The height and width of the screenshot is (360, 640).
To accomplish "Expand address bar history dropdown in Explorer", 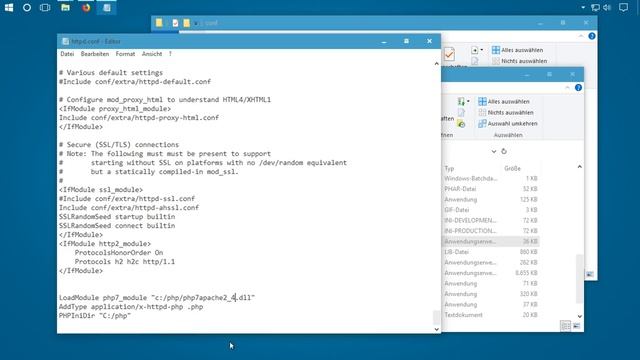I will [493, 151].
